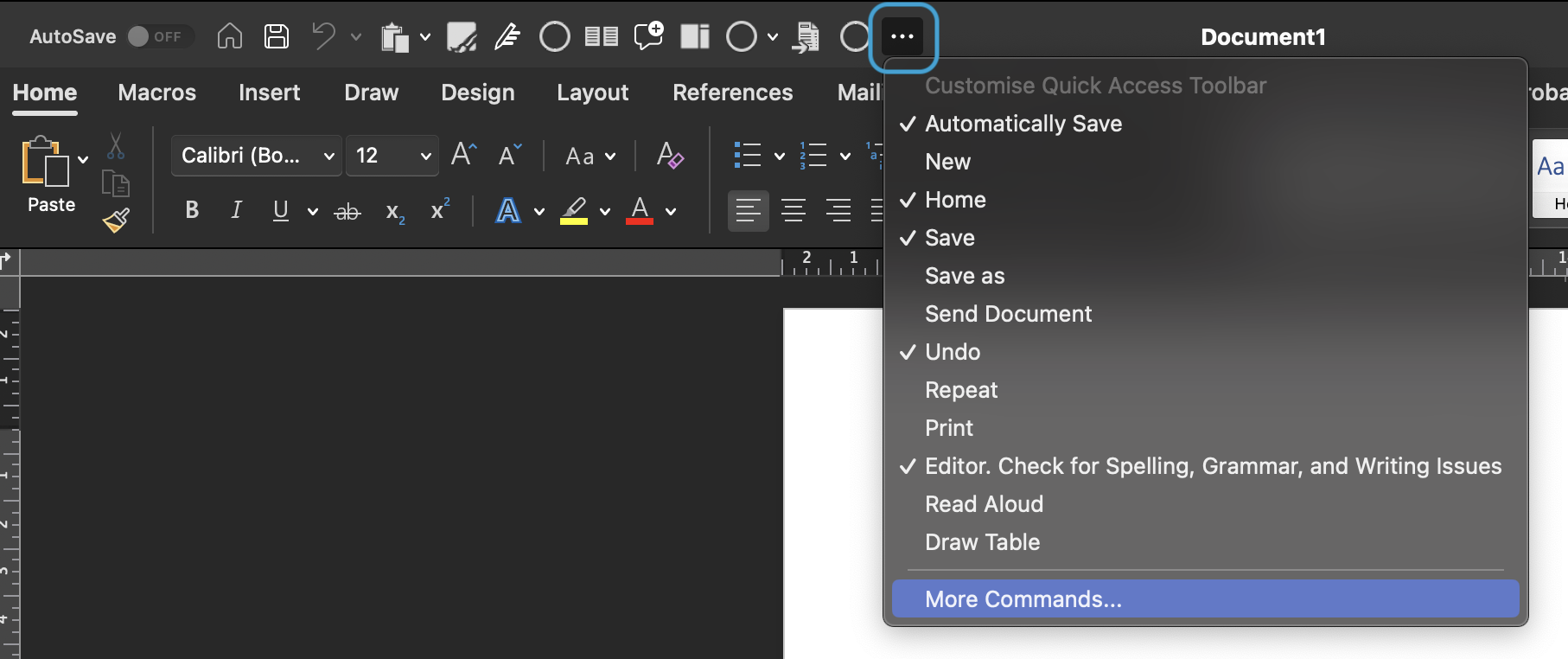Click the Bullets list icon

[748, 156]
